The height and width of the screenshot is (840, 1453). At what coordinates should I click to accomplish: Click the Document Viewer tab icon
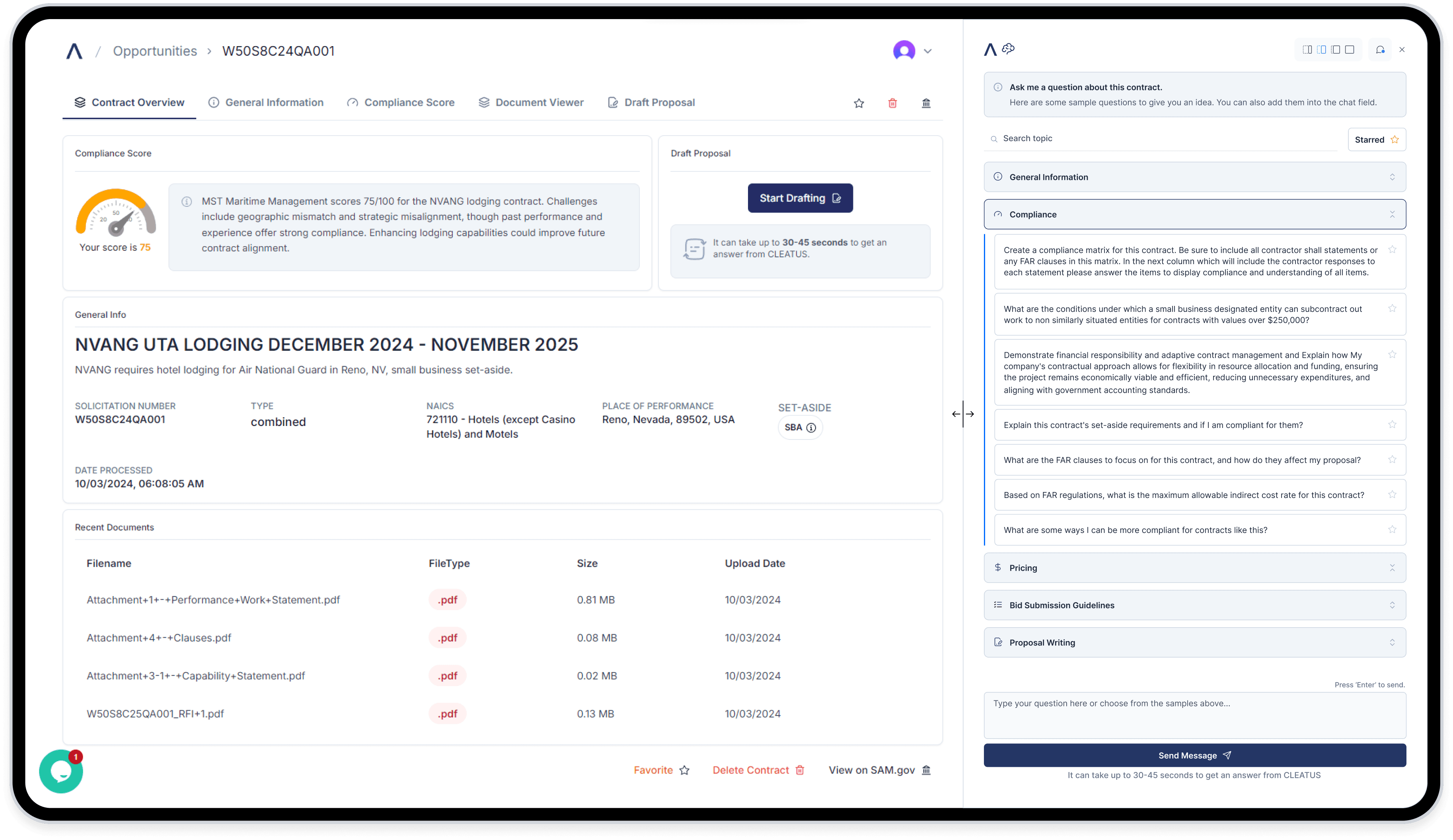484,101
